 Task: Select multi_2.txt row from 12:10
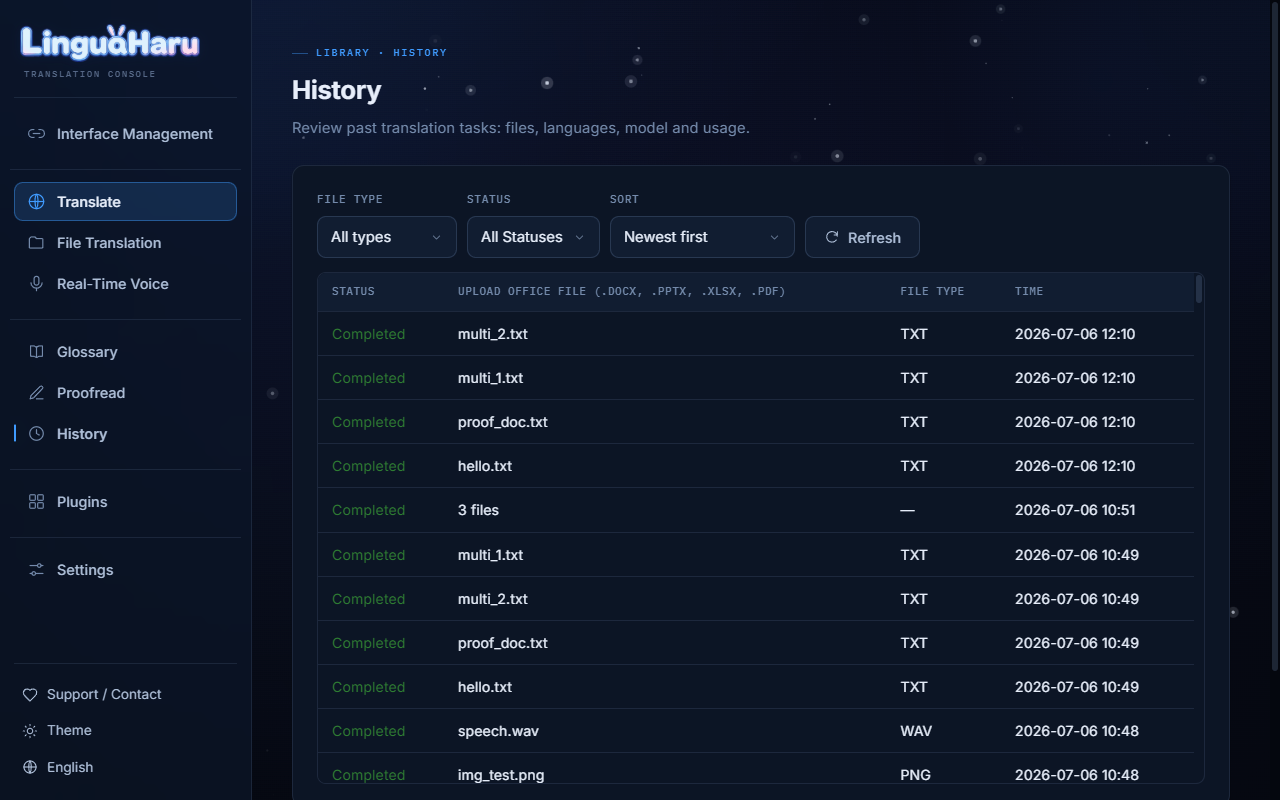pyautogui.click(x=756, y=334)
